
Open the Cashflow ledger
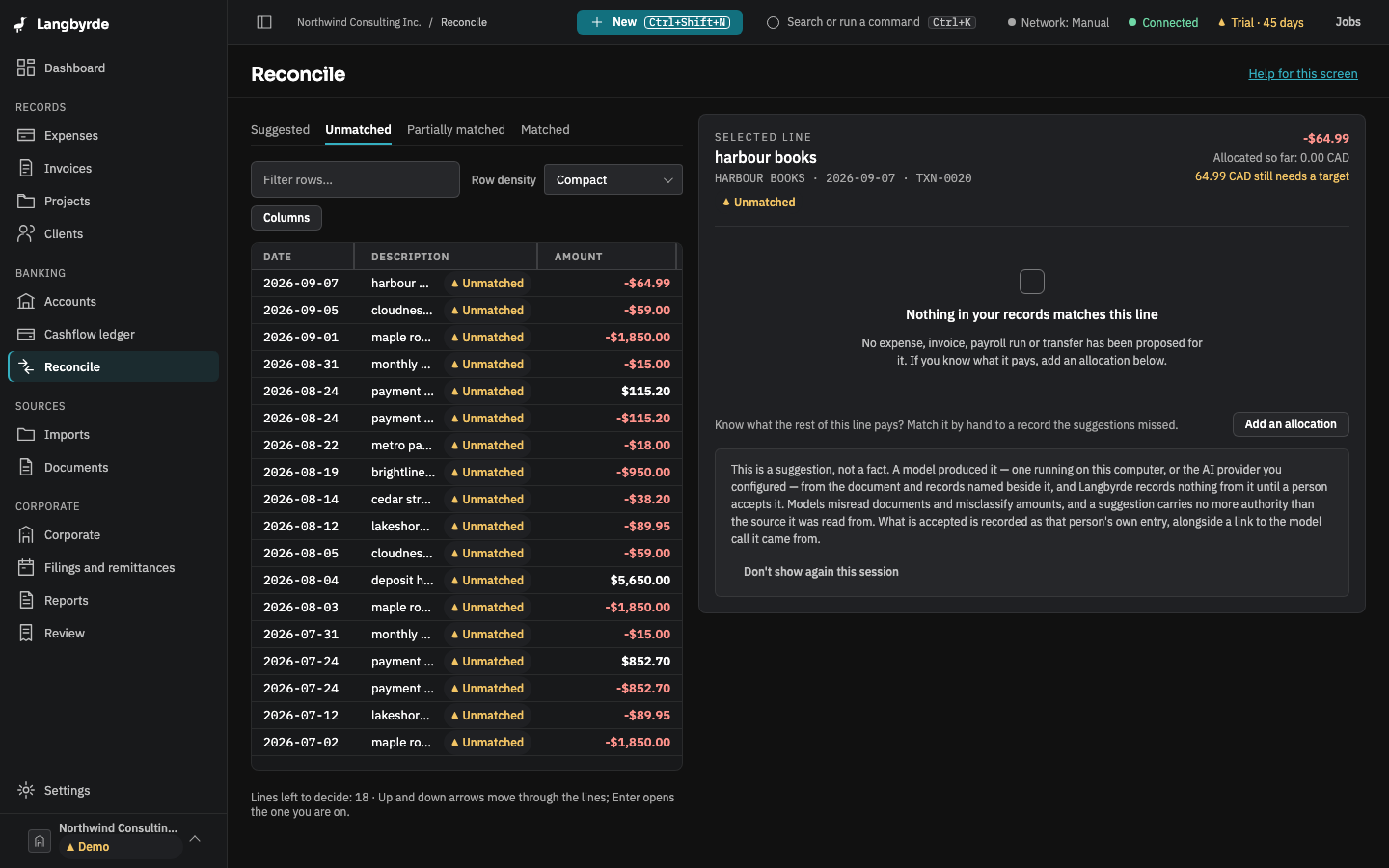[114, 335]
